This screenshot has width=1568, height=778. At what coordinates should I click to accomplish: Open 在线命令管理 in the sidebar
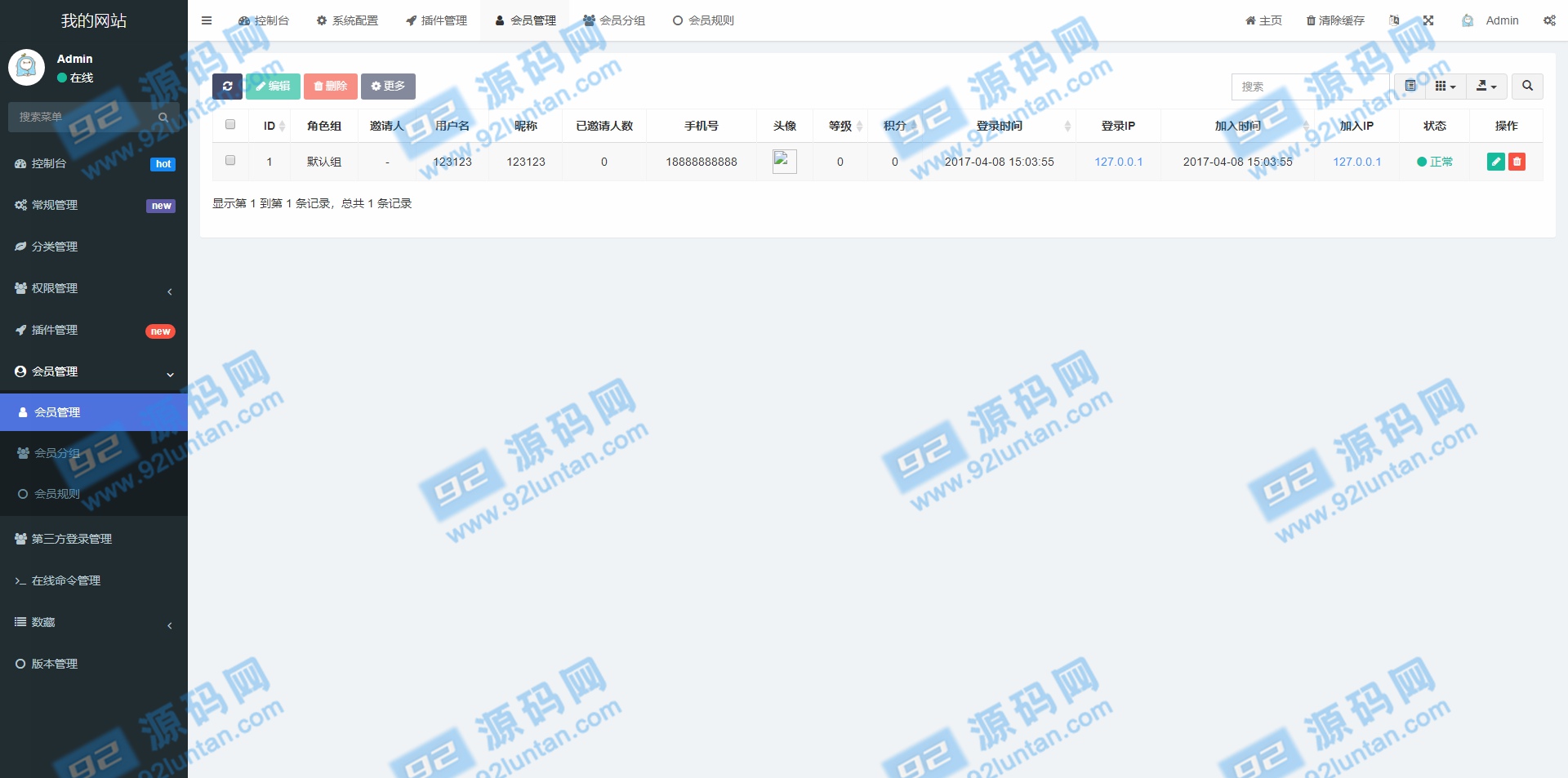coord(94,580)
